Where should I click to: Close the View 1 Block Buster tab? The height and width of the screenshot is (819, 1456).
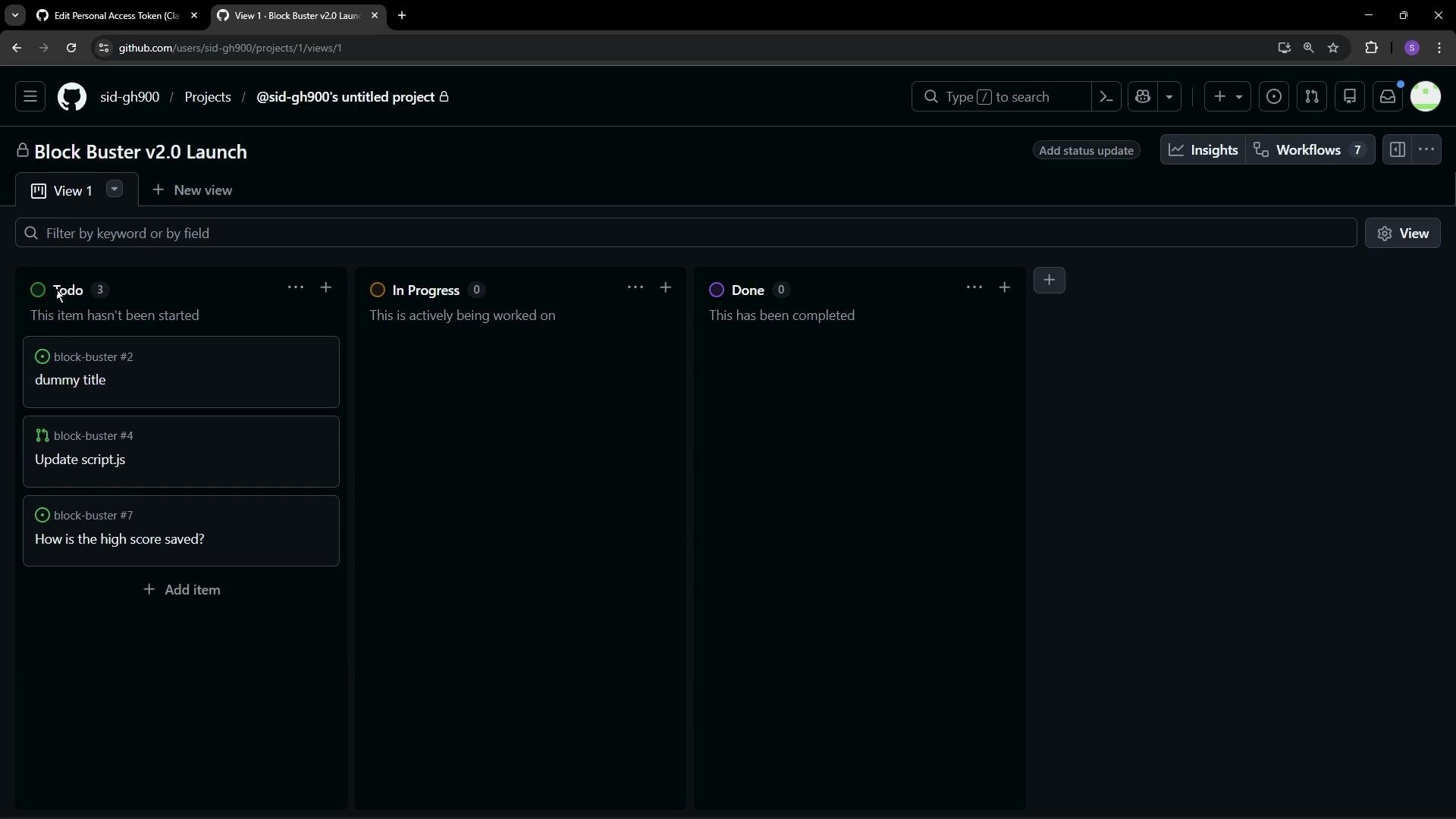pyautogui.click(x=375, y=16)
